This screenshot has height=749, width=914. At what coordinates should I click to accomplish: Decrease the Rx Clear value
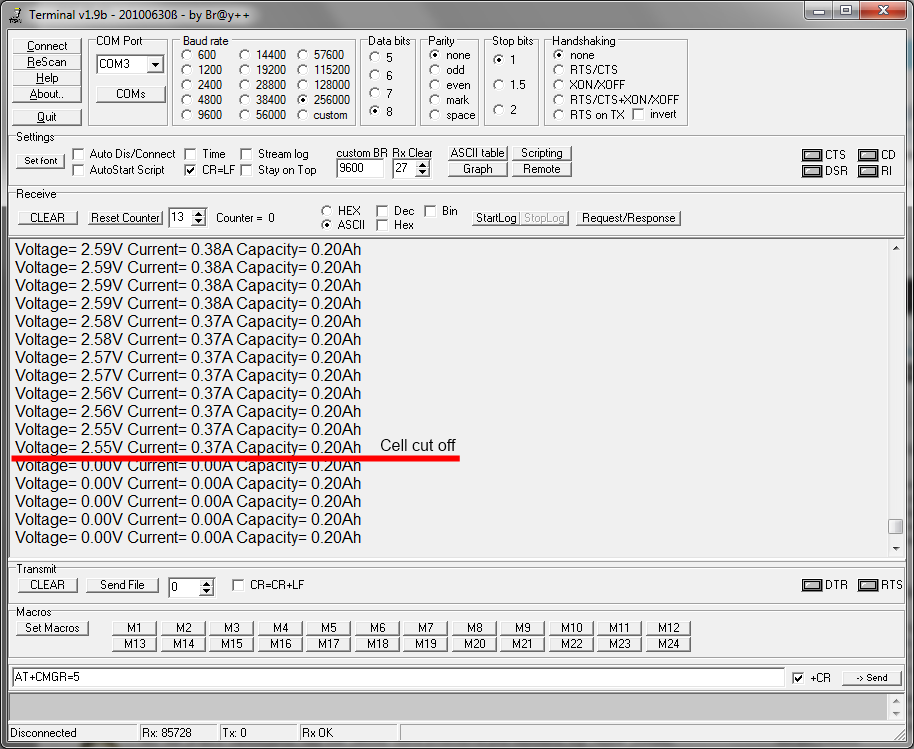pyautogui.click(x=423, y=173)
